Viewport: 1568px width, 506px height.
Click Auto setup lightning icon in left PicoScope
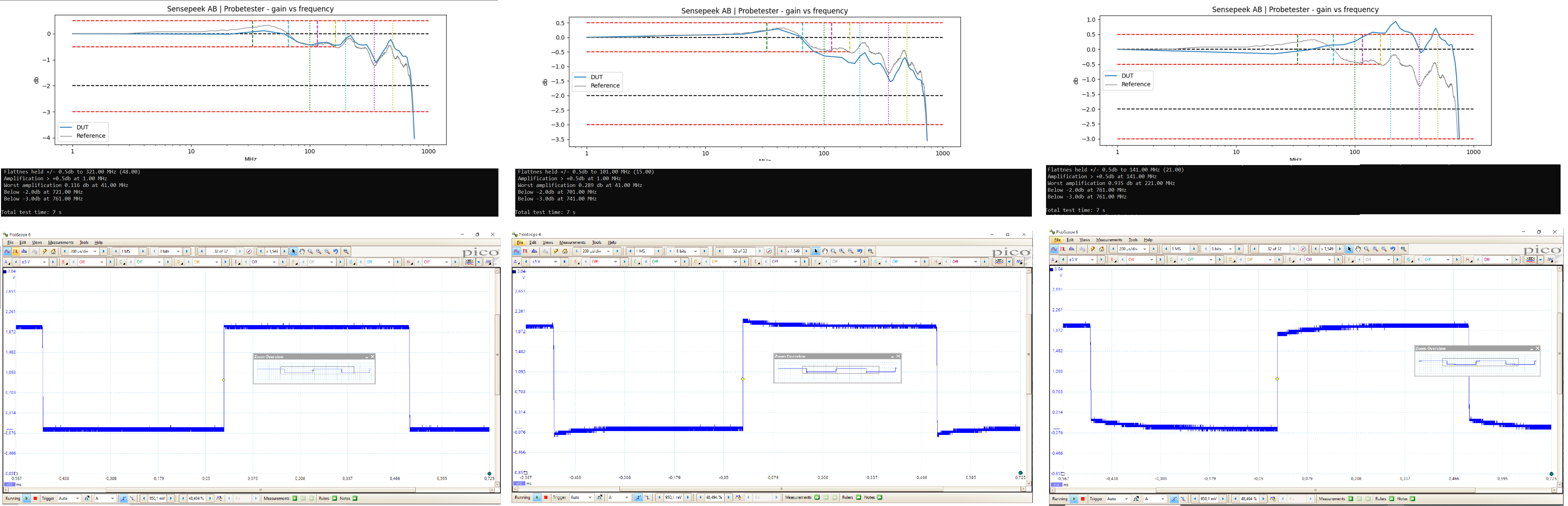(45, 251)
